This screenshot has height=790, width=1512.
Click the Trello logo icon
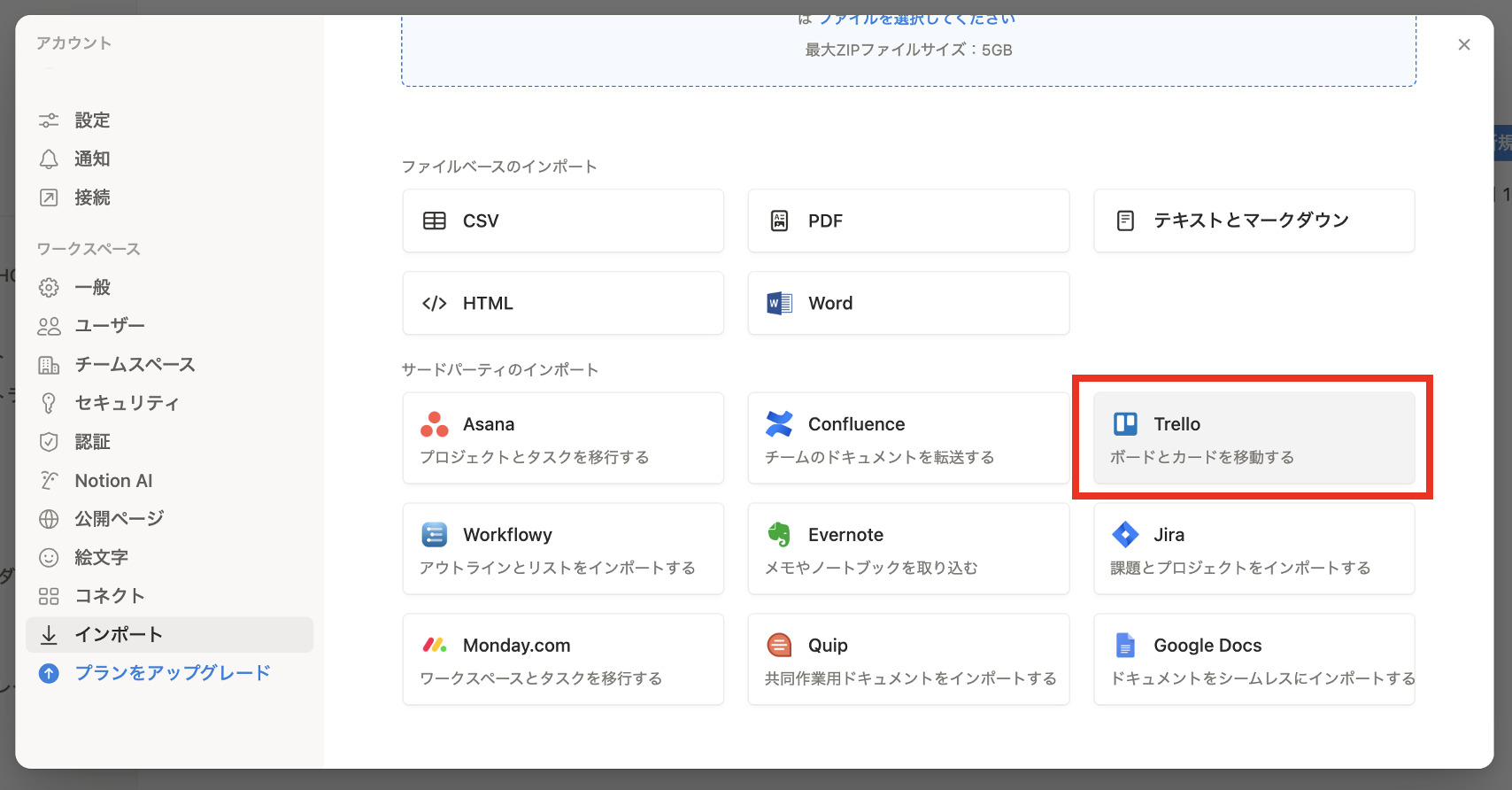pyautogui.click(x=1125, y=424)
